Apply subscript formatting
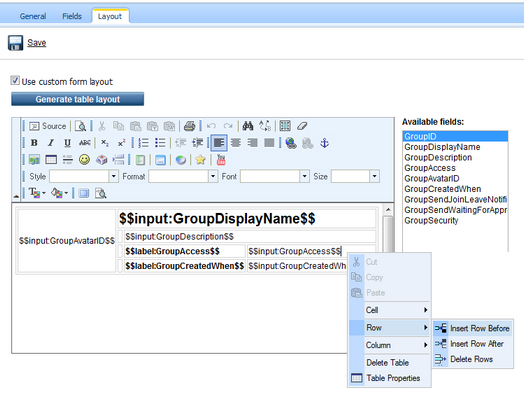The height and width of the screenshot is (393, 524). (x=105, y=143)
